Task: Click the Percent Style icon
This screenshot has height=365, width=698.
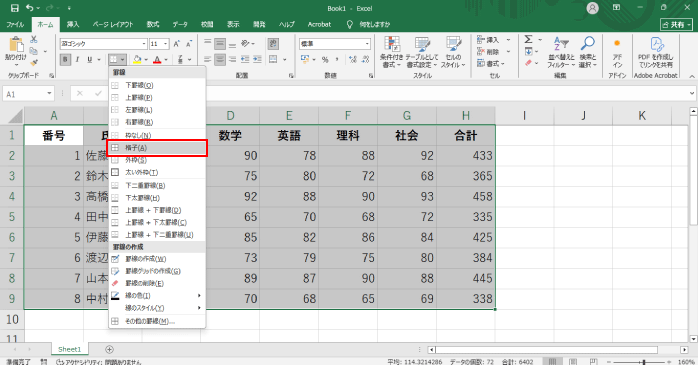Action: point(325,59)
